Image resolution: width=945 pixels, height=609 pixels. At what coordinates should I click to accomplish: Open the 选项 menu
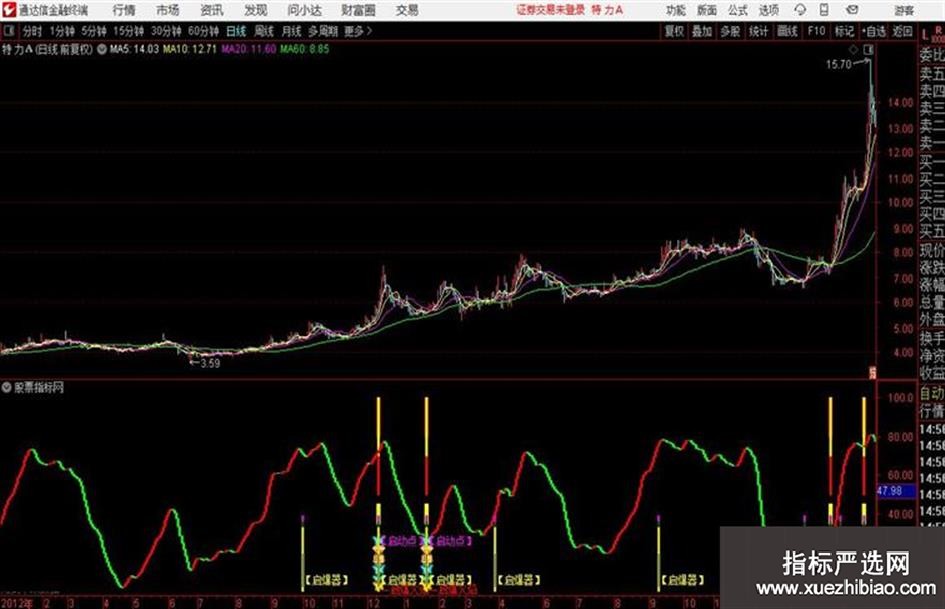point(768,10)
